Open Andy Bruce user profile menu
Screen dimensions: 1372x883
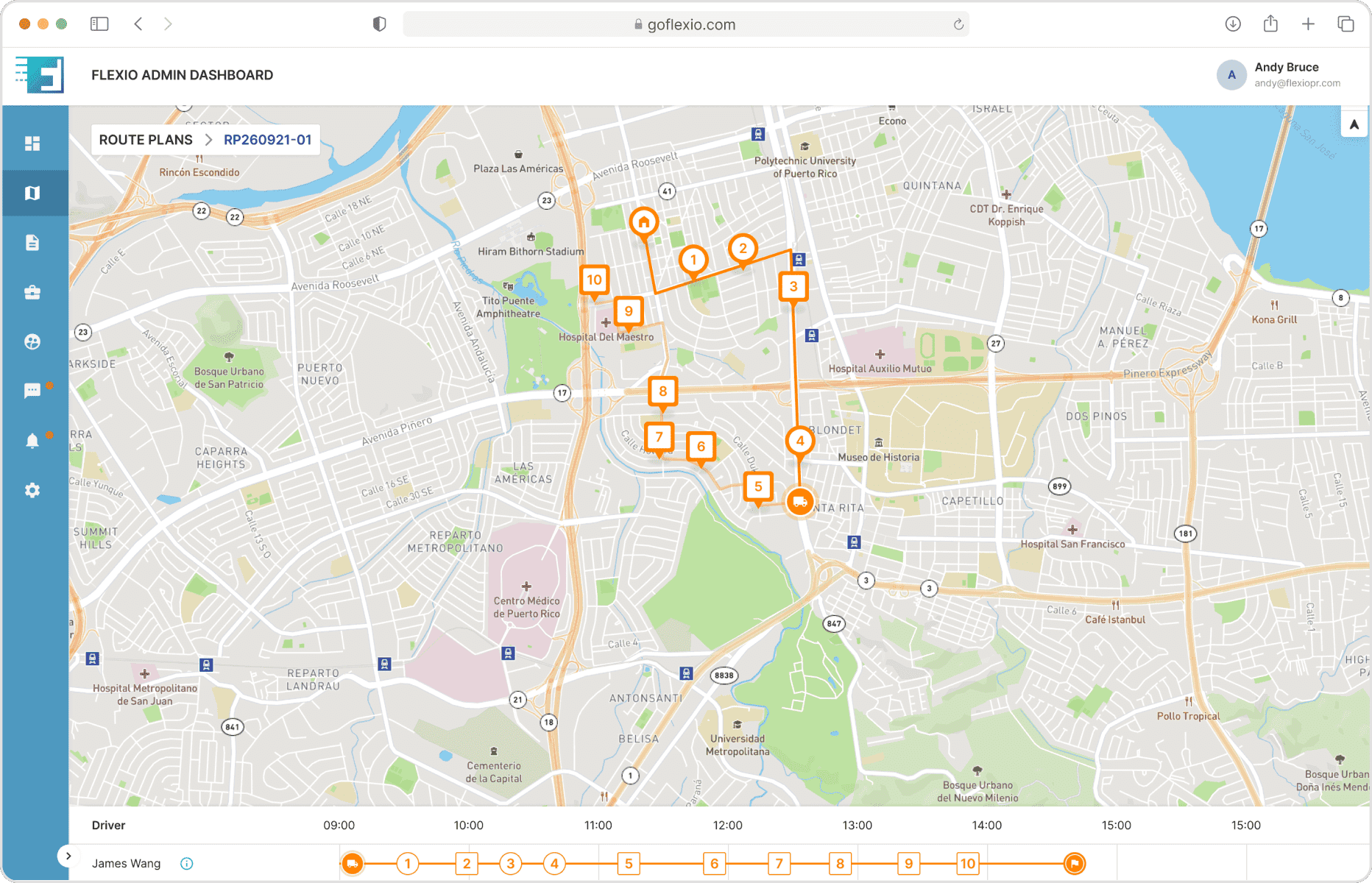[1279, 75]
